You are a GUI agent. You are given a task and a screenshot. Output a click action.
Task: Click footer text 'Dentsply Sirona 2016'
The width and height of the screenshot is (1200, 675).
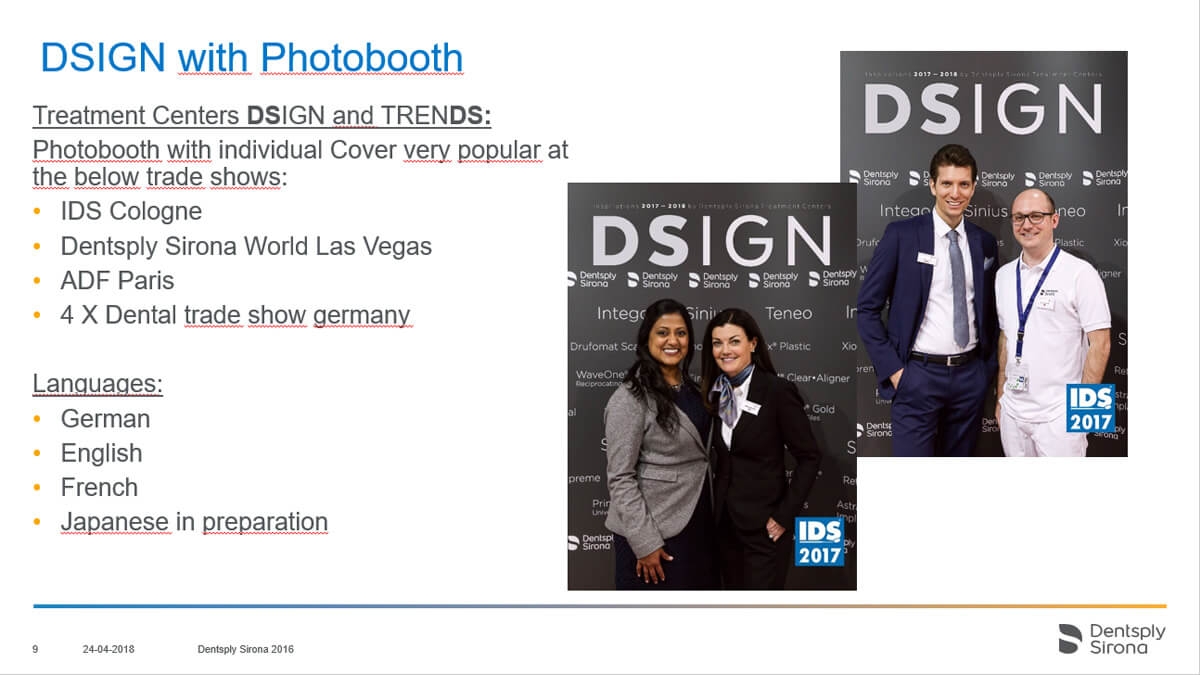coord(246,649)
